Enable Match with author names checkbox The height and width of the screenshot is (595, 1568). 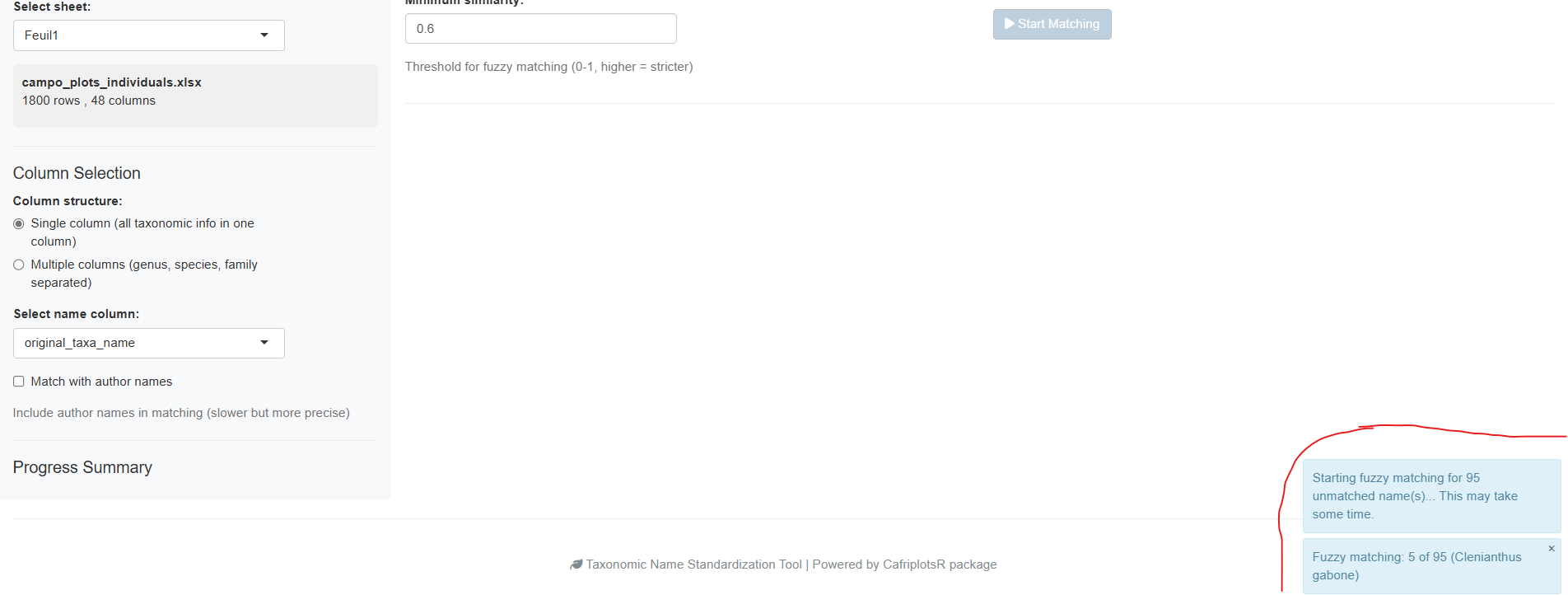(19, 382)
